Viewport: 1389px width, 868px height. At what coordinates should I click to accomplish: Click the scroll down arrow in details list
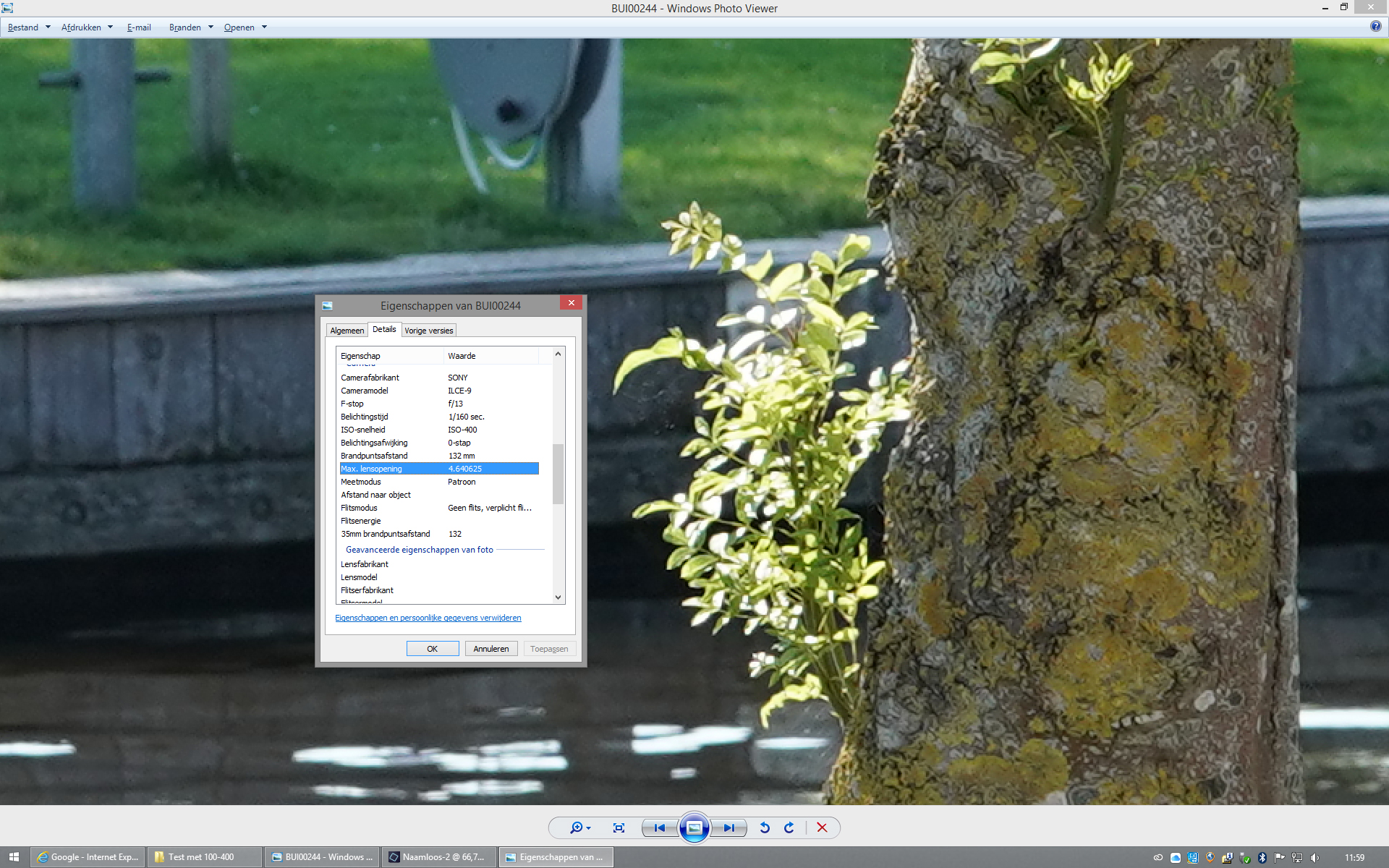[558, 597]
